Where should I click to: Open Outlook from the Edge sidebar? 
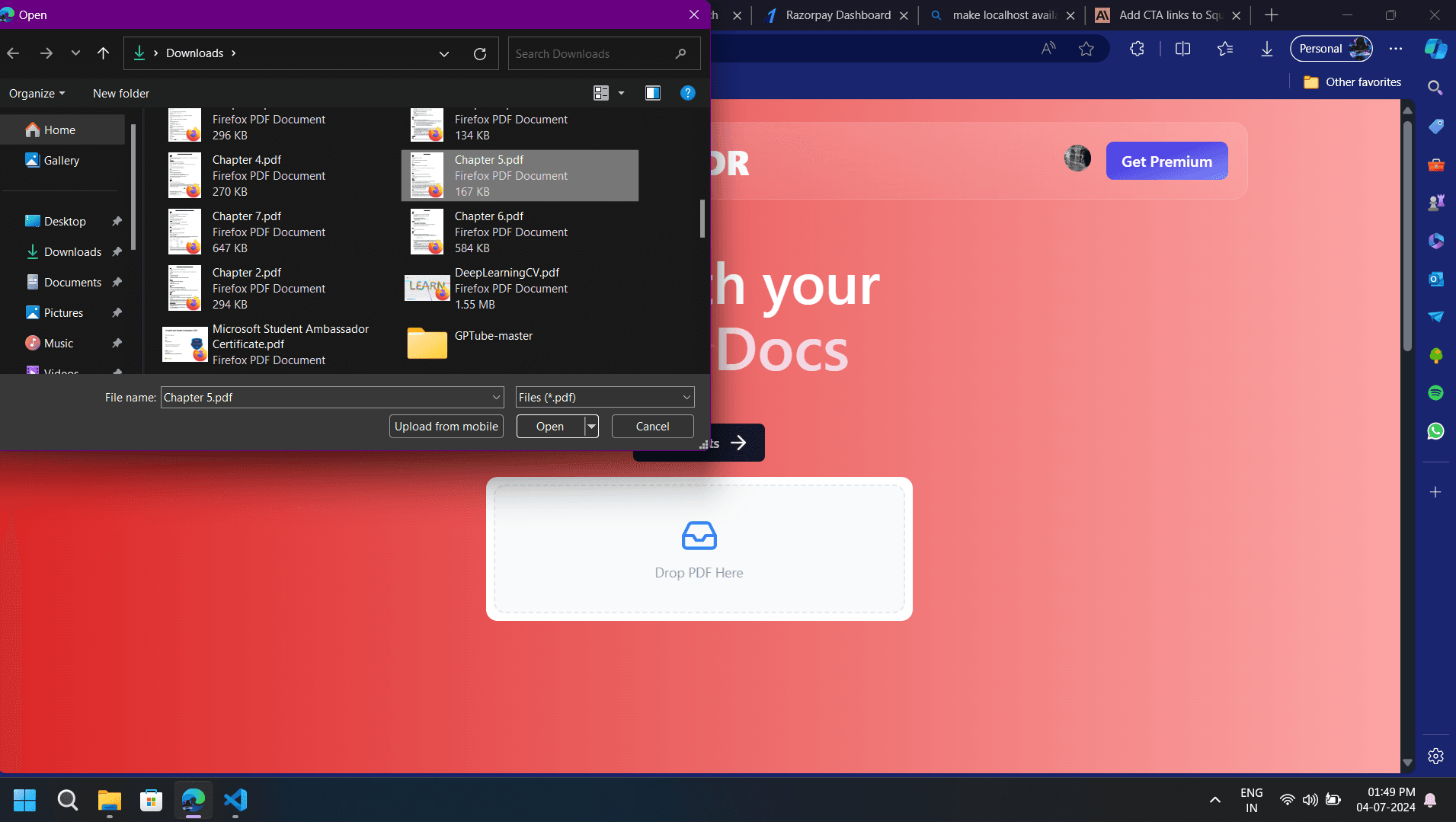coord(1435,279)
